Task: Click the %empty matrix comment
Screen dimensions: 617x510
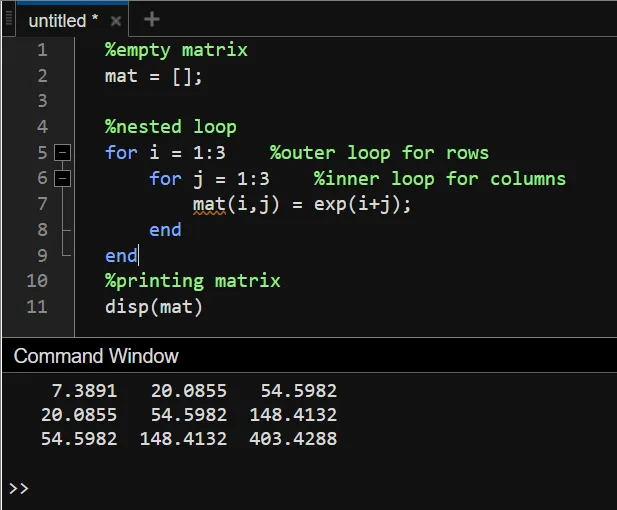Action: point(176,50)
